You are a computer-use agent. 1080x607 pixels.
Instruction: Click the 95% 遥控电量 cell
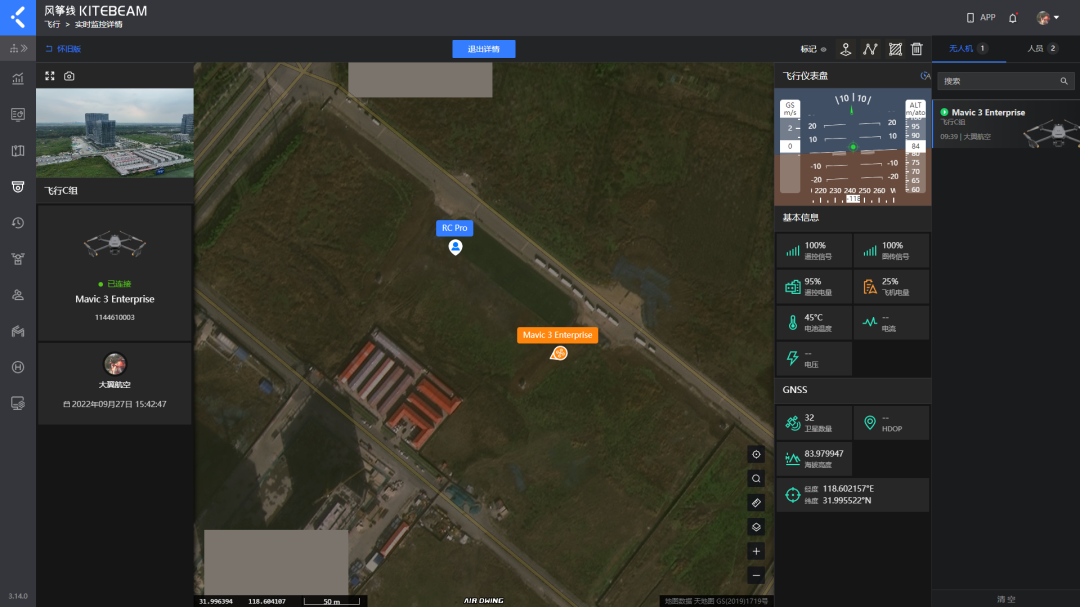pyautogui.click(x=814, y=287)
